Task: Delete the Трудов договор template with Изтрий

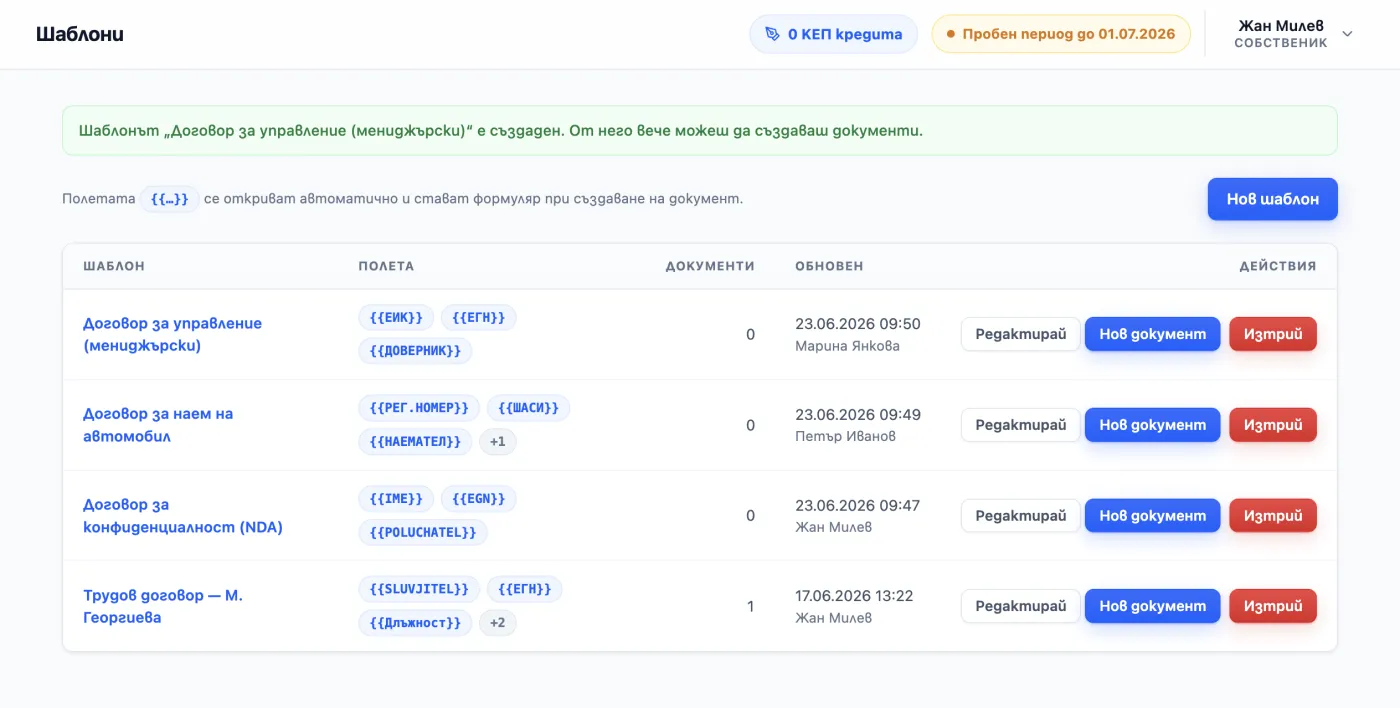Action: pyautogui.click(x=1272, y=606)
